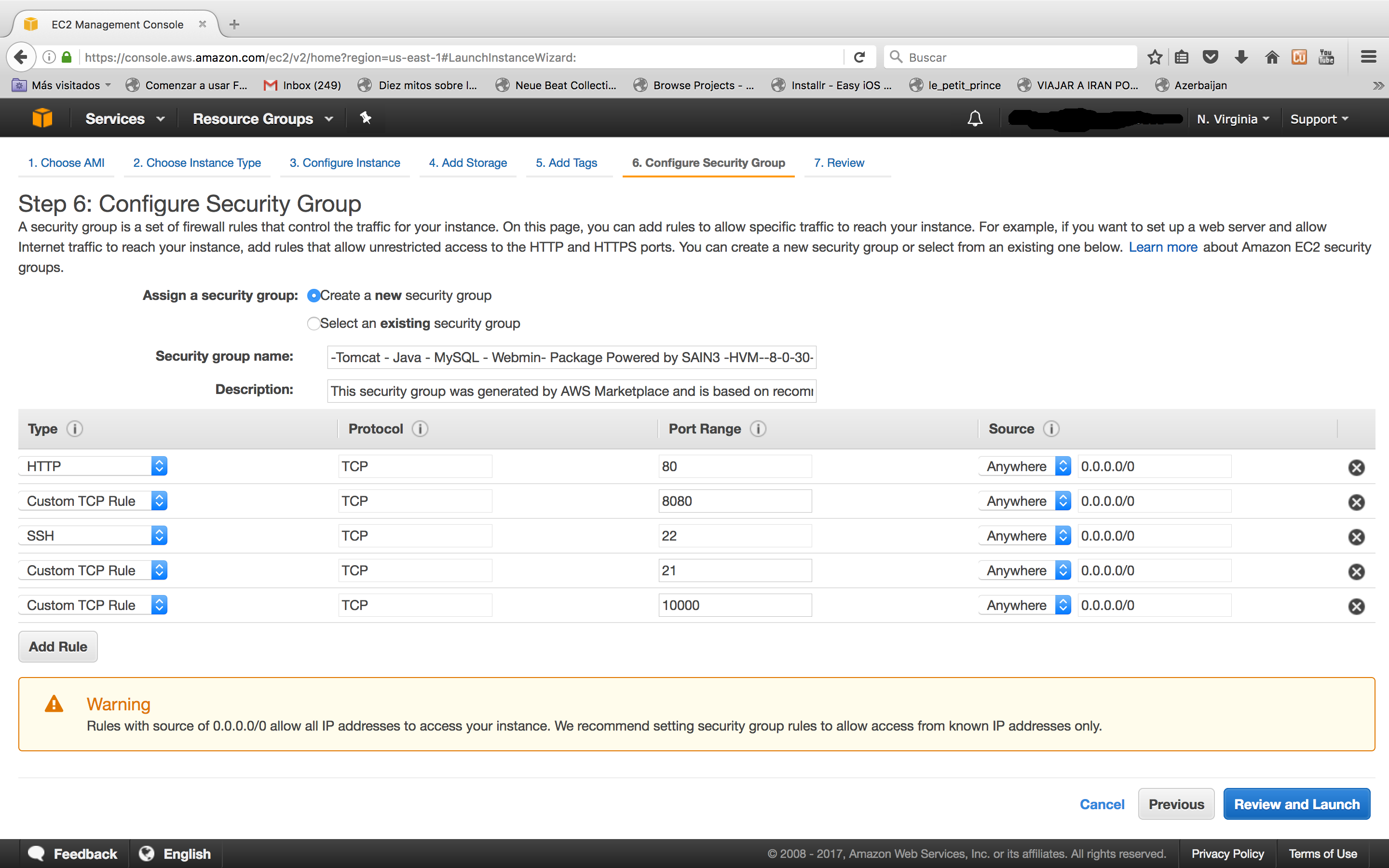Switch to 4. Add Storage step
This screenshot has height=868, width=1389.
tap(467, 163)
